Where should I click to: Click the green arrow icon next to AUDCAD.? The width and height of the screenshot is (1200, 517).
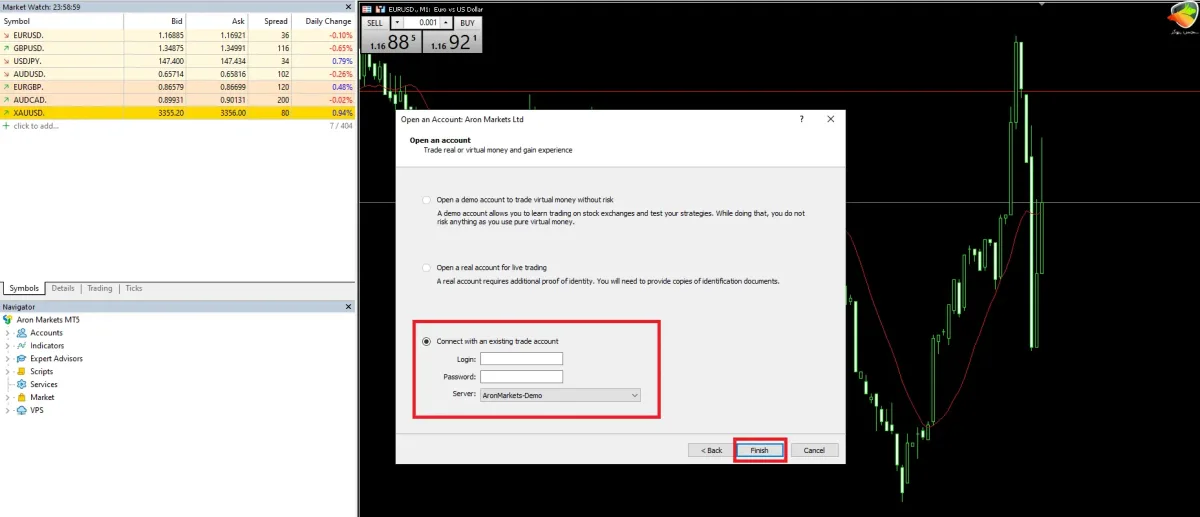pos(7,100)
